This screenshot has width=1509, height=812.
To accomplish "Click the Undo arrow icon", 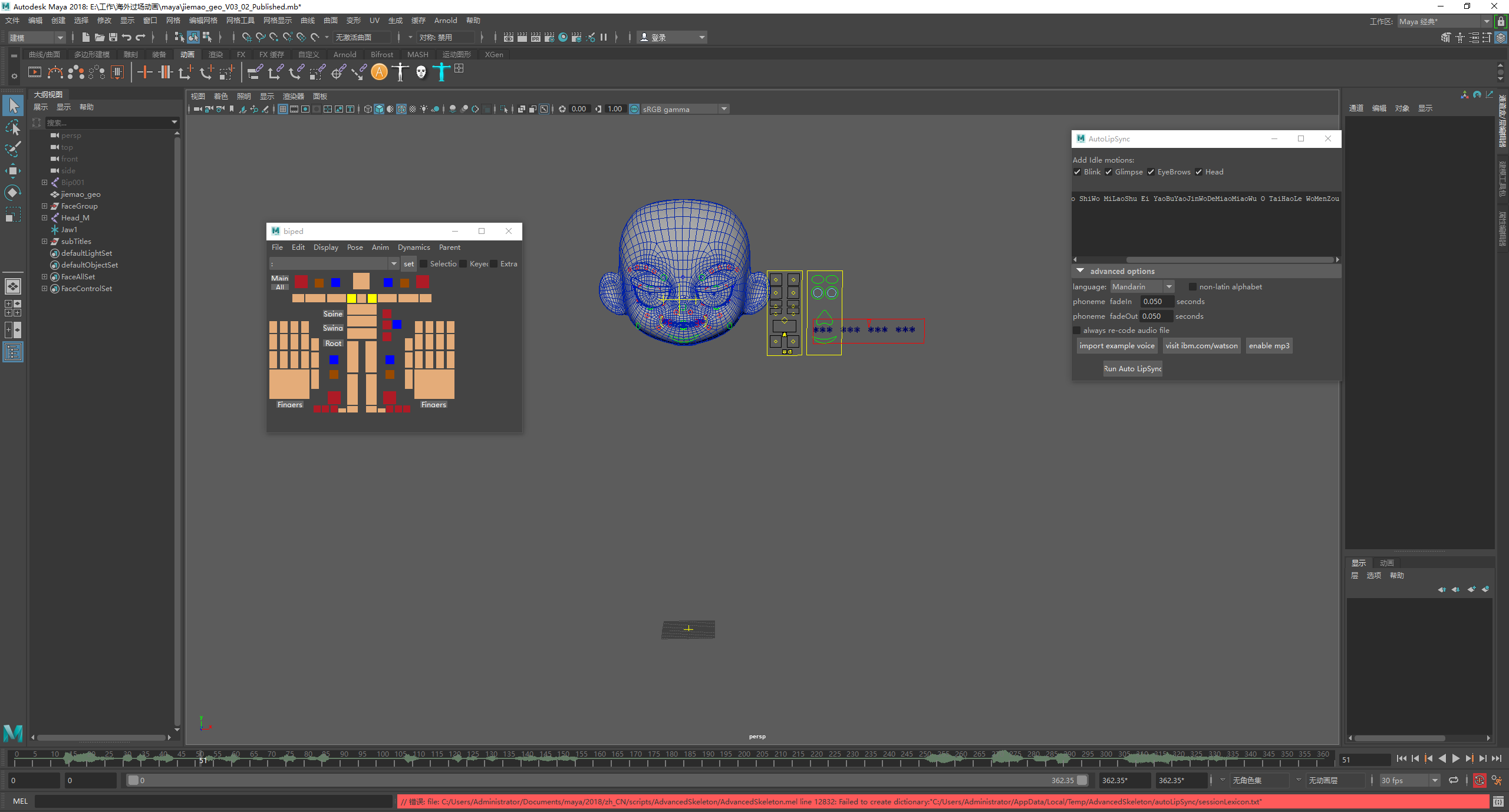I will pos(127,37).
